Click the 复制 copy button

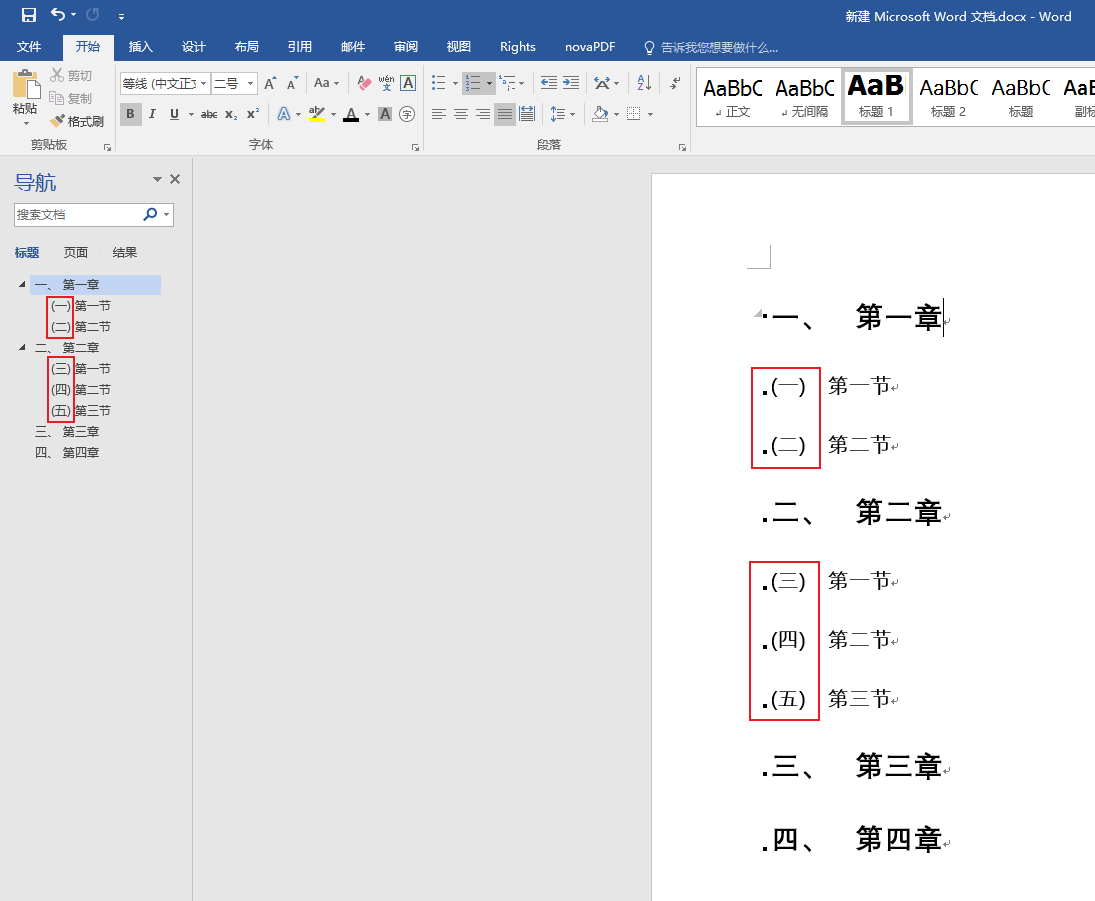[x=71, y=98]
